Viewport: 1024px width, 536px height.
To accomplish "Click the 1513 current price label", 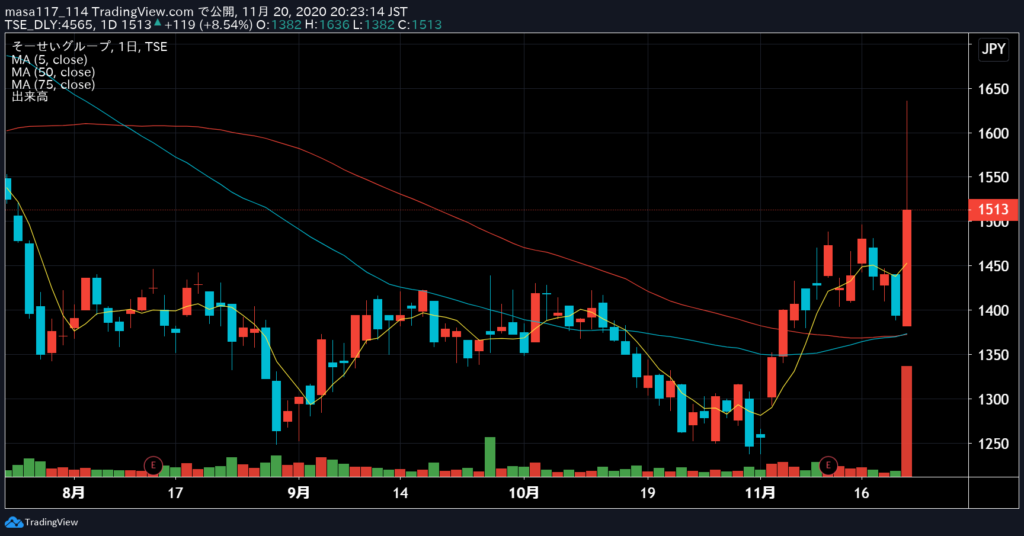I will 993,210.
